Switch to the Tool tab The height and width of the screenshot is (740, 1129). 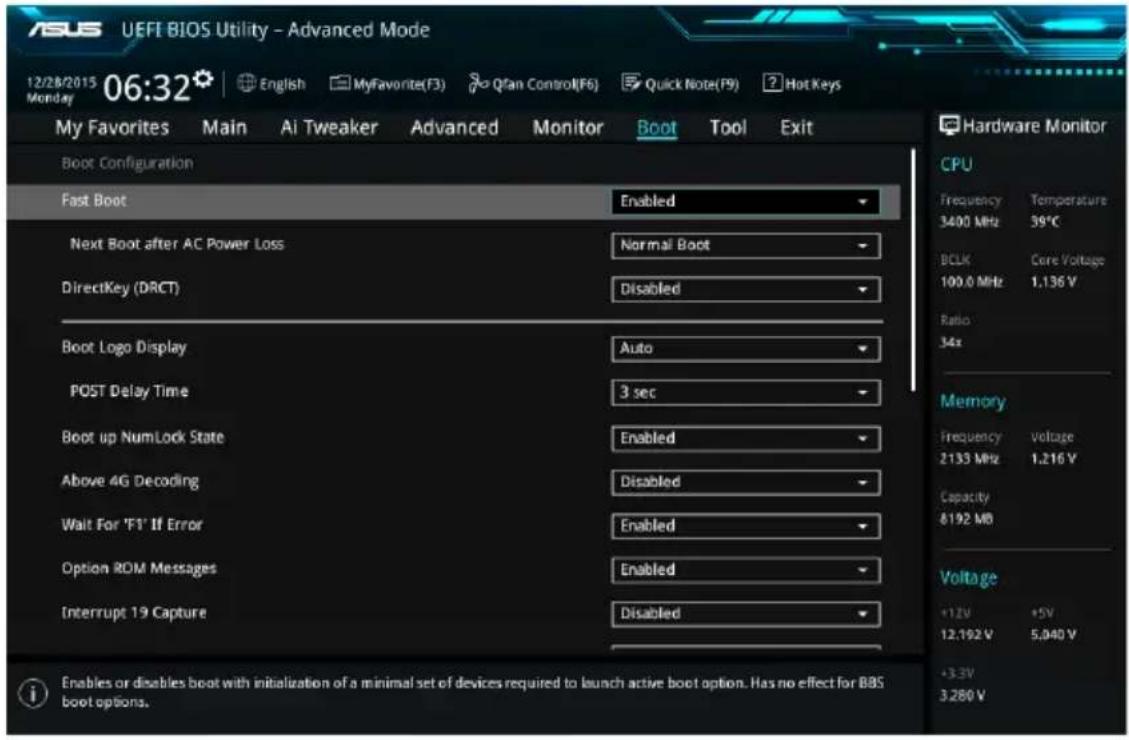(x=728, y=127)
